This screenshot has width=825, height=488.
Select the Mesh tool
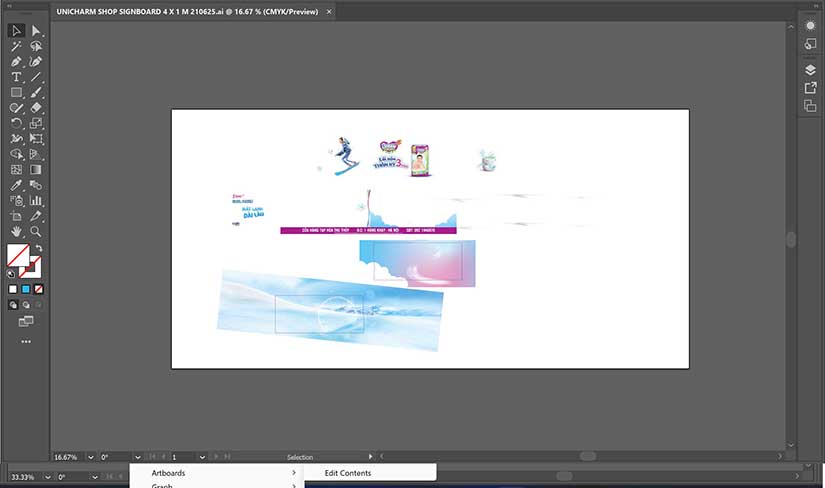(x=16, y=170)
